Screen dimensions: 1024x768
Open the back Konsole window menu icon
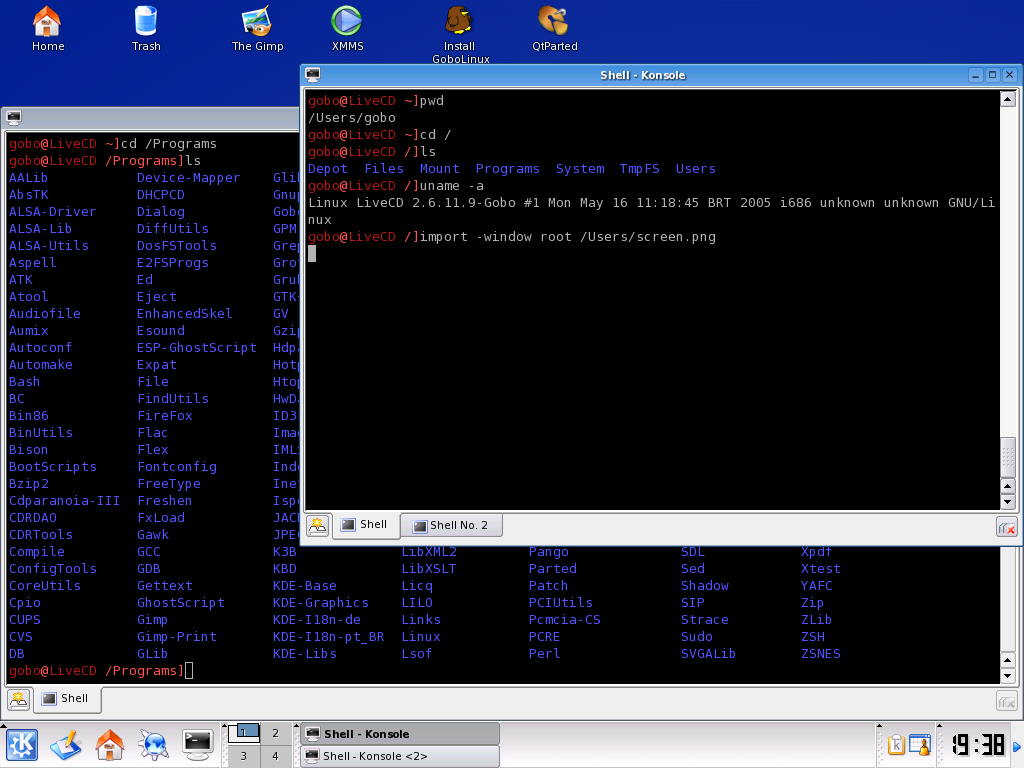[x=14, y=118]
